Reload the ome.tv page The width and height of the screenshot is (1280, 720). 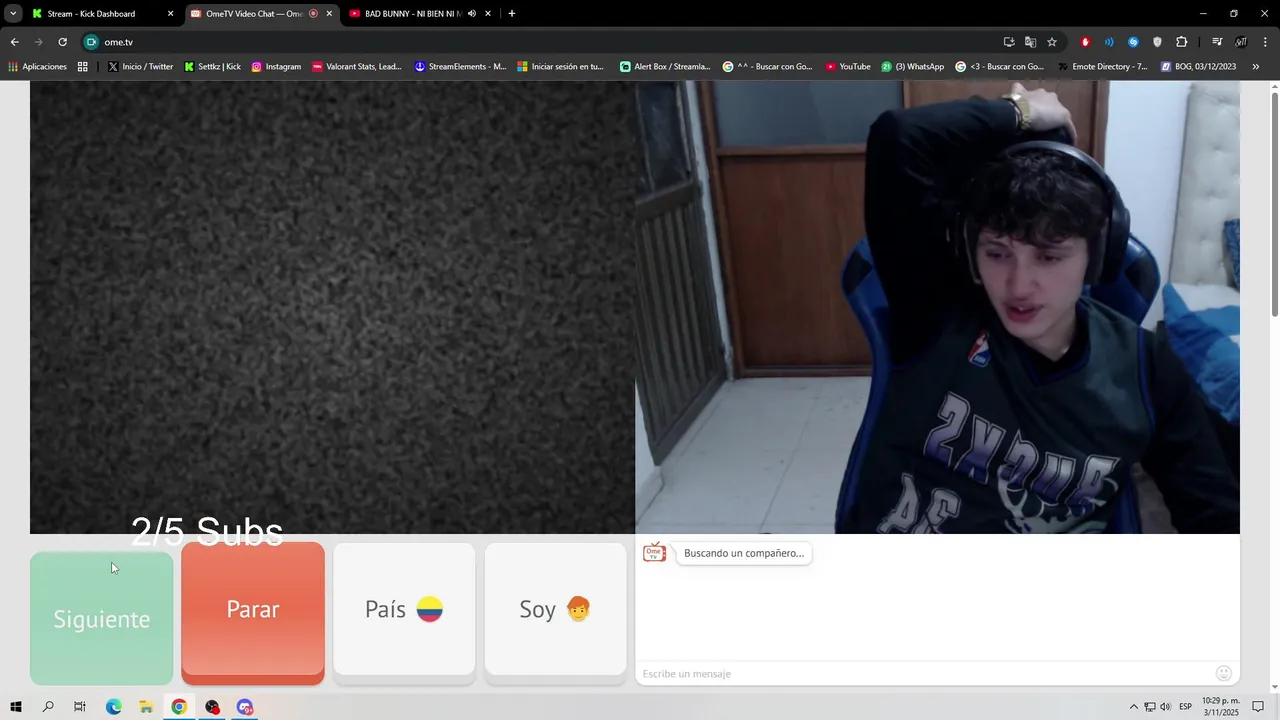coord(62,42)
